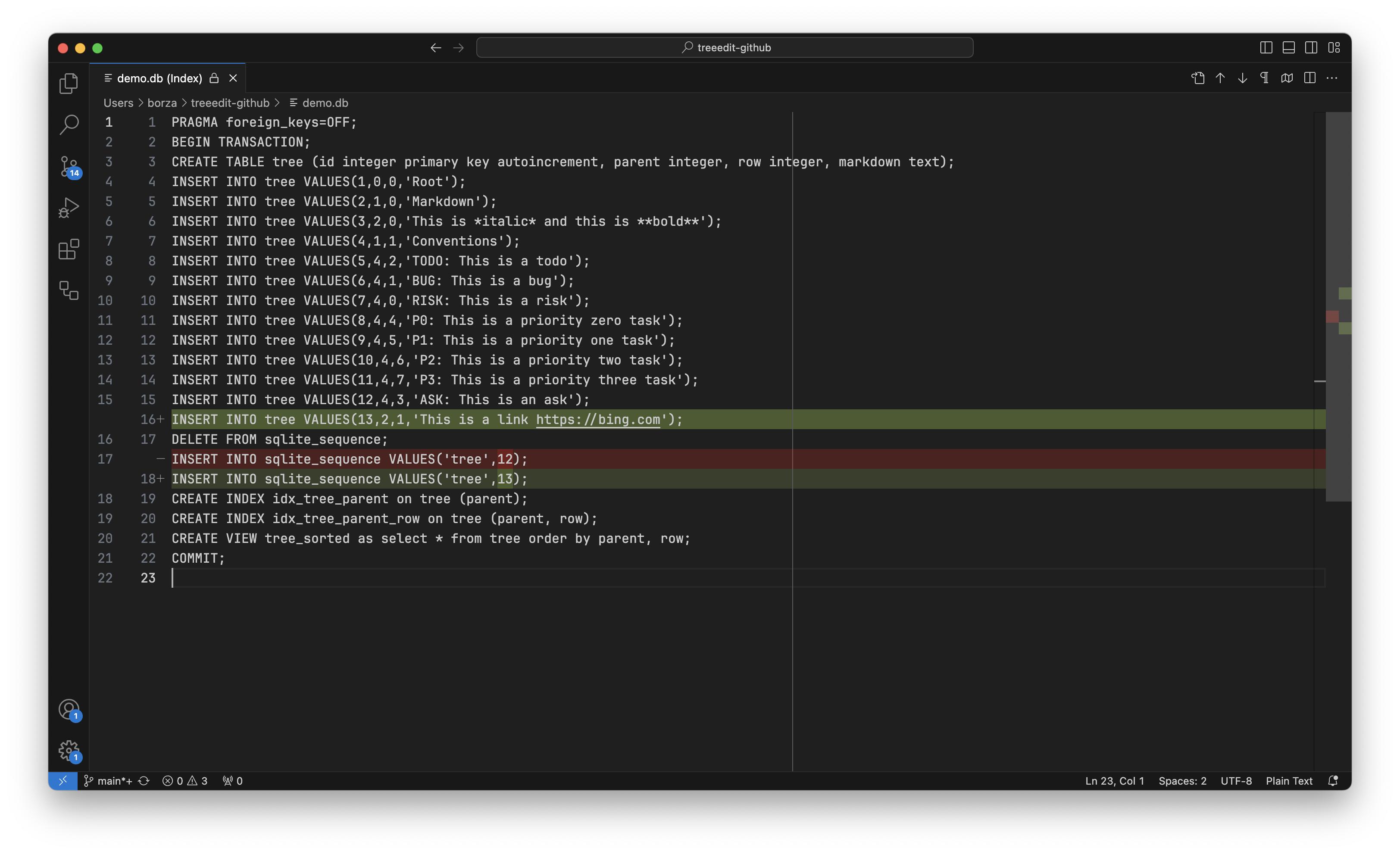Viewport: 1400px width, 854px height.
Task: Open the Source Control view in the sidebar
Action: (x=68, y=166)
